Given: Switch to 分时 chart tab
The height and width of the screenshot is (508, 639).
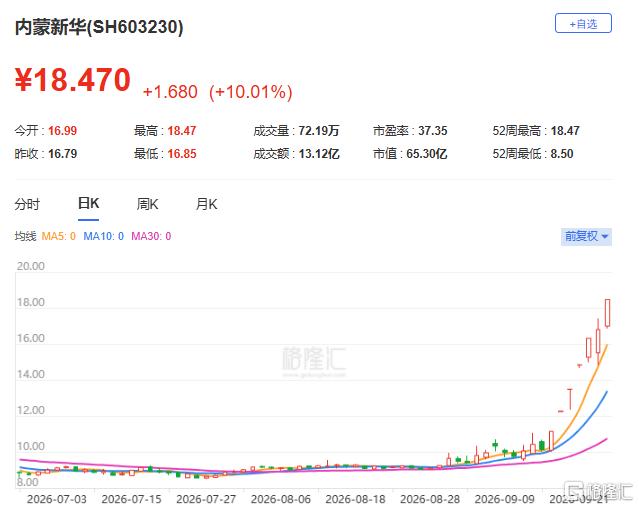Looking at the screenshot, I should 27,204.
